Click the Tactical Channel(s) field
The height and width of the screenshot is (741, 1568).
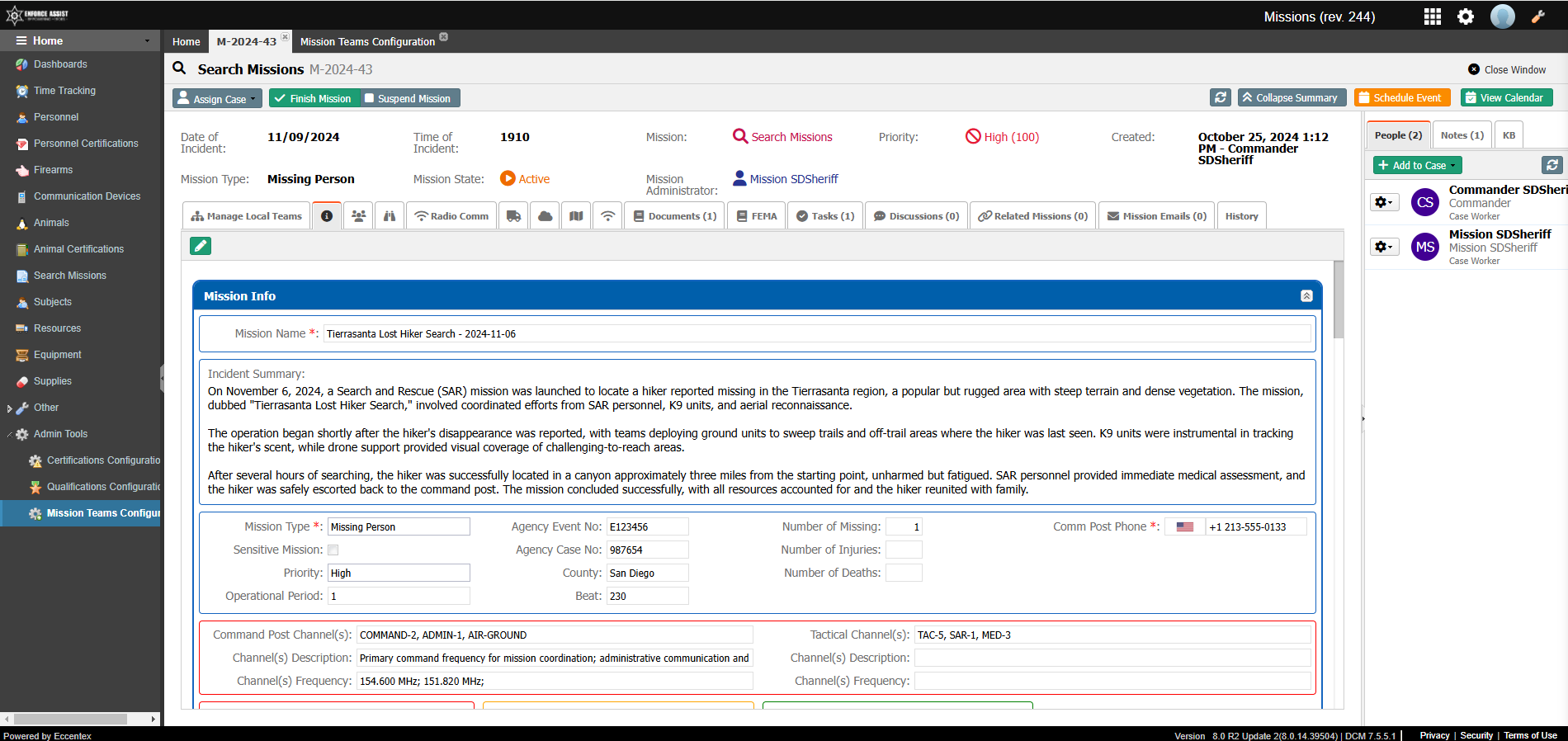pyautogui.click(x=1112, y=635)
